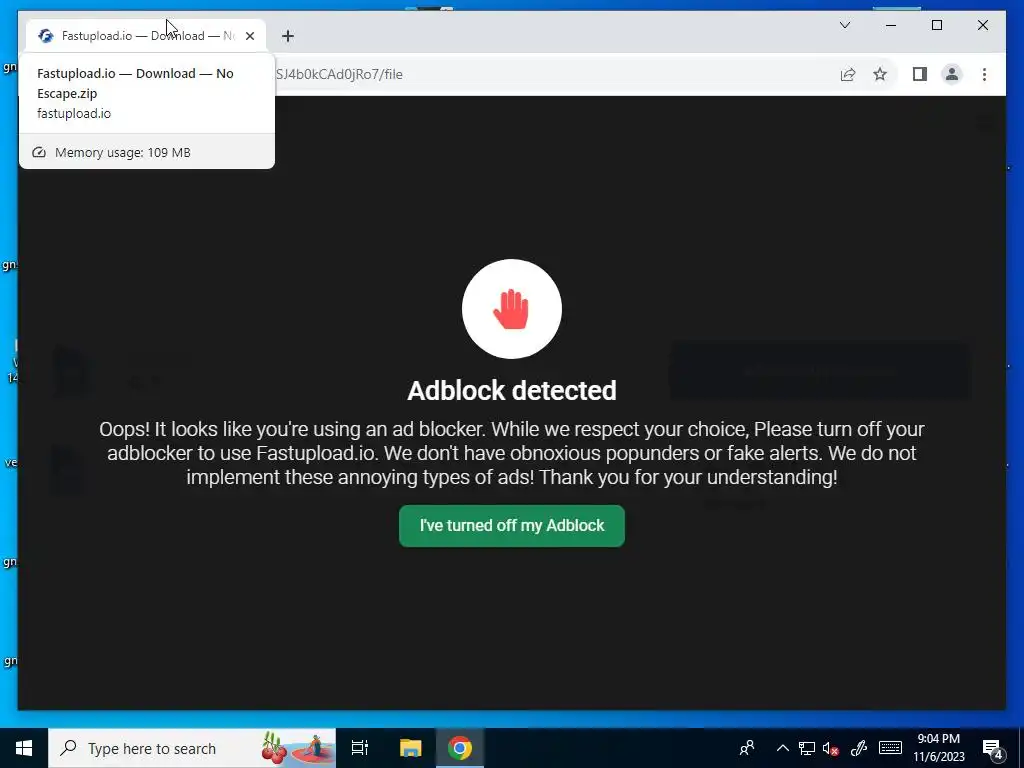Expand hidden system tray icons
The width and height of the screenshot is (1024, 768).
click(x=782, y=748)
